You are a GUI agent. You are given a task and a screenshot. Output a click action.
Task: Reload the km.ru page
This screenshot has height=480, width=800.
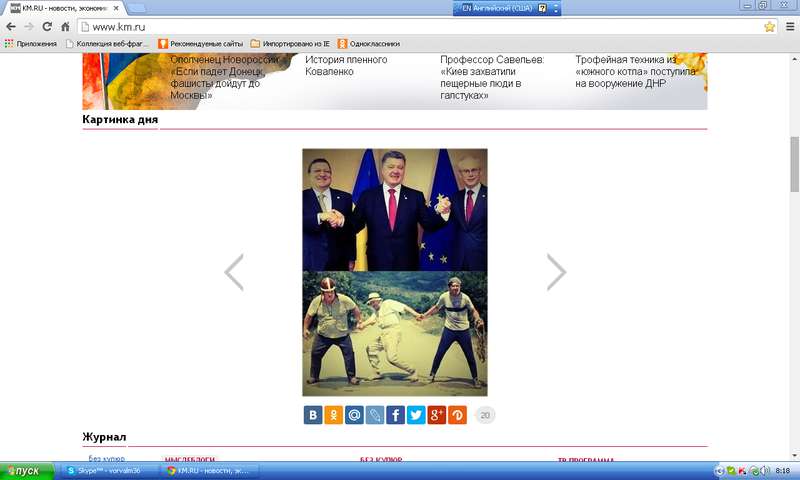pos(47,27)
